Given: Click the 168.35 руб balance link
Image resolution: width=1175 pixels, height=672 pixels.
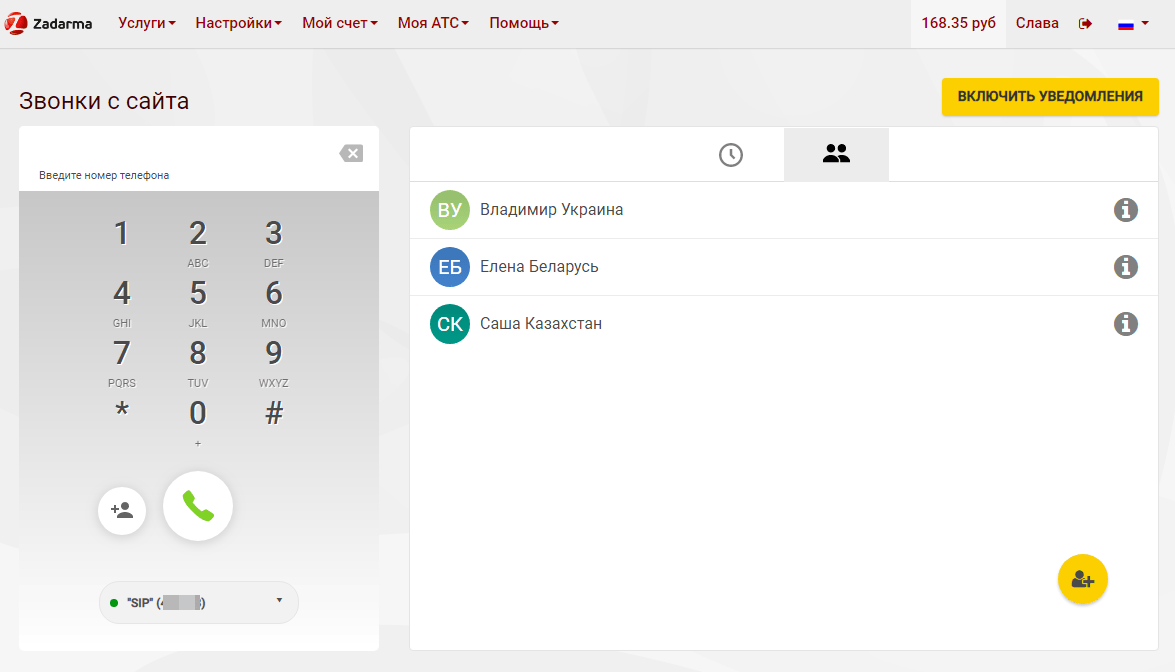Looking at the screenshot, I should pyautogui.click(x=958, y=23).
